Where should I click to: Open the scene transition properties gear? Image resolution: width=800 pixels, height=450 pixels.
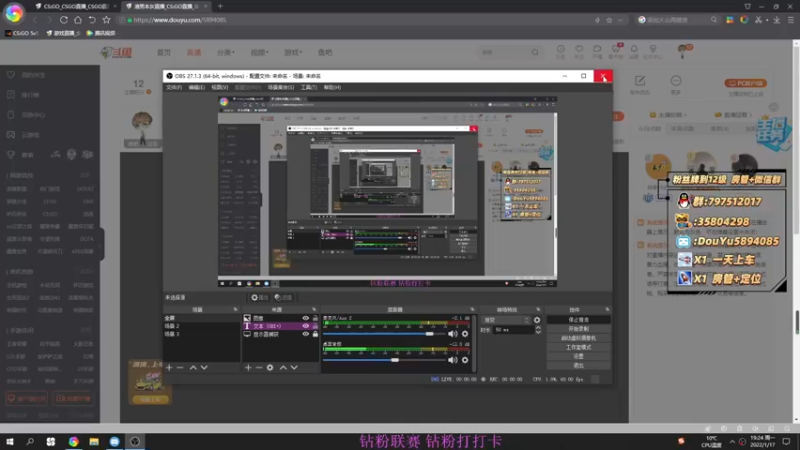(x=537, y=320)
